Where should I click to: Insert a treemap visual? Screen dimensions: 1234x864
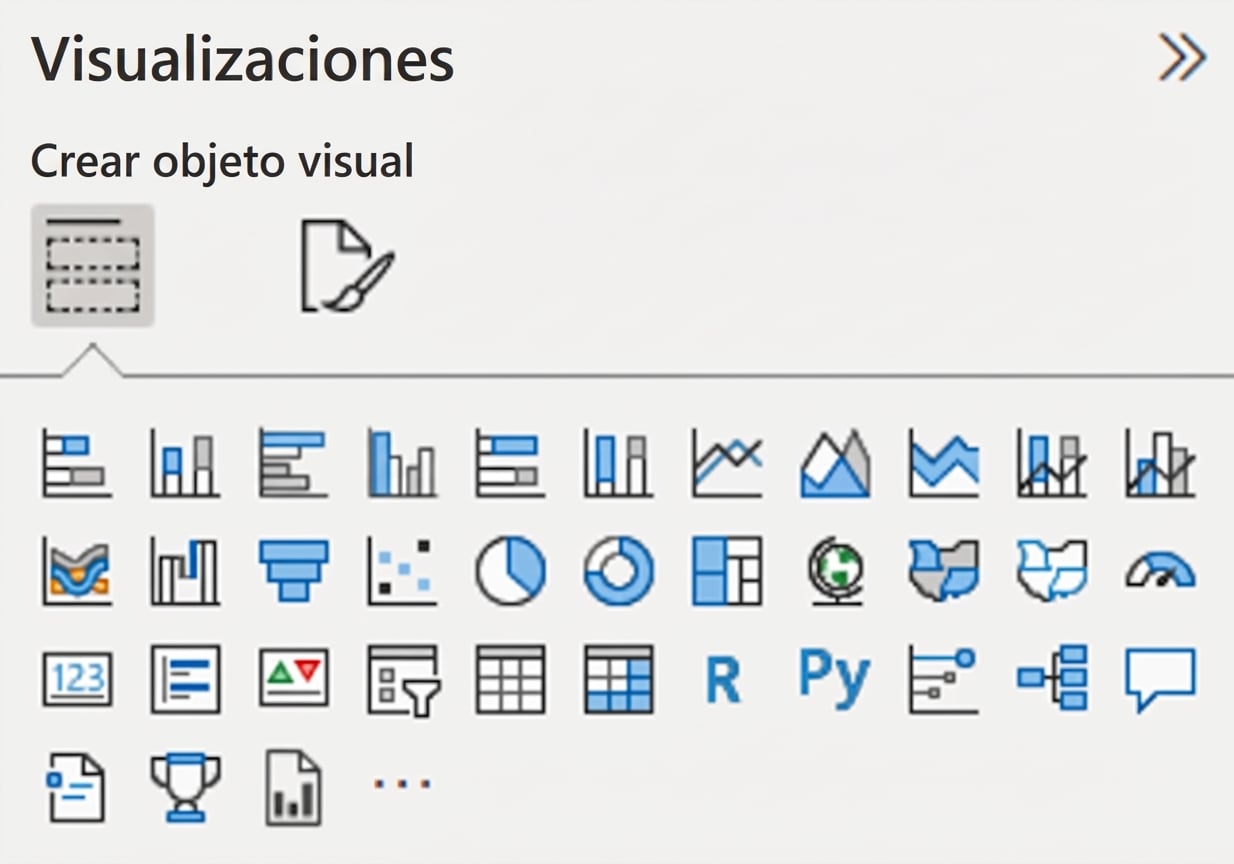pyautogui.click(x=727, y=572)
